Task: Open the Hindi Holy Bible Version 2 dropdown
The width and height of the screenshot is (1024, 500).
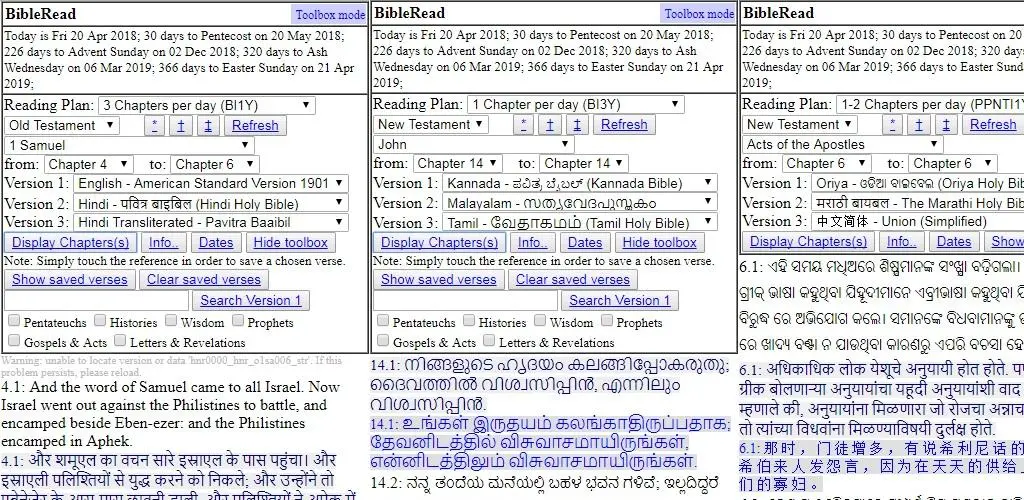Action: click(212, 204)
